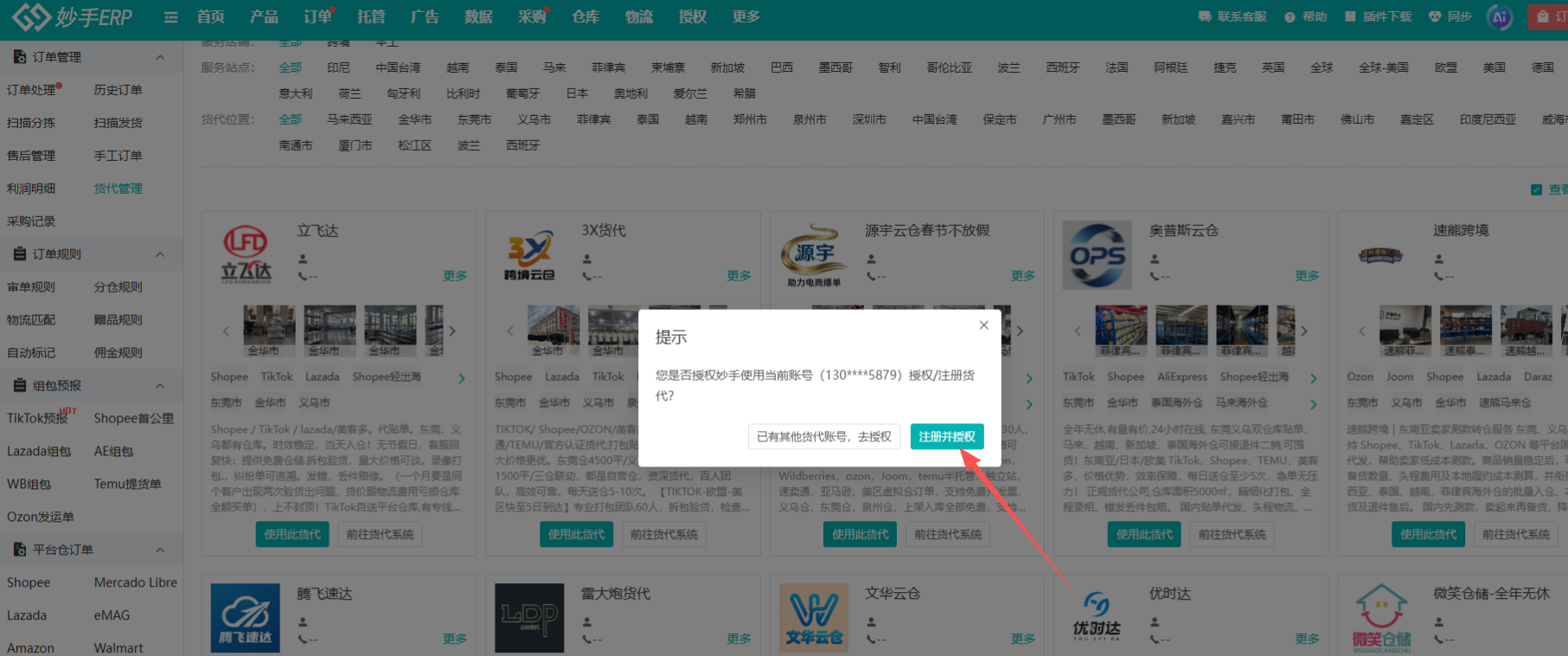The image size is (1568, 656).
Task: Click the 联系客服 chat icon
Action: click(x=1205, y=16)
